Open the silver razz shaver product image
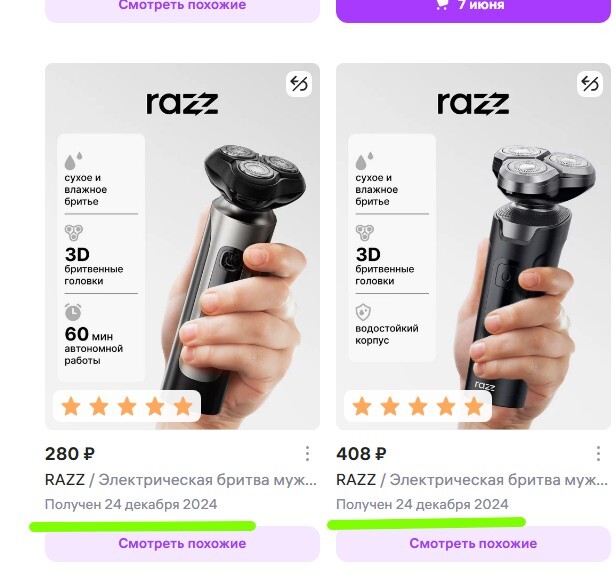616x576 pixels. [182, 240]
